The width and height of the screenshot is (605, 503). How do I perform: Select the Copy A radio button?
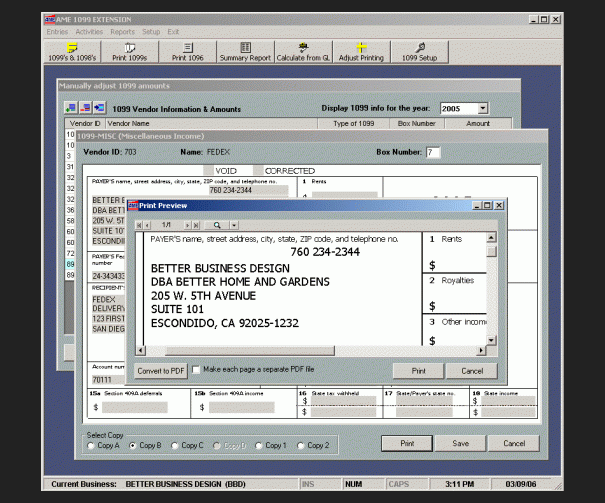[x=91, y=446]
